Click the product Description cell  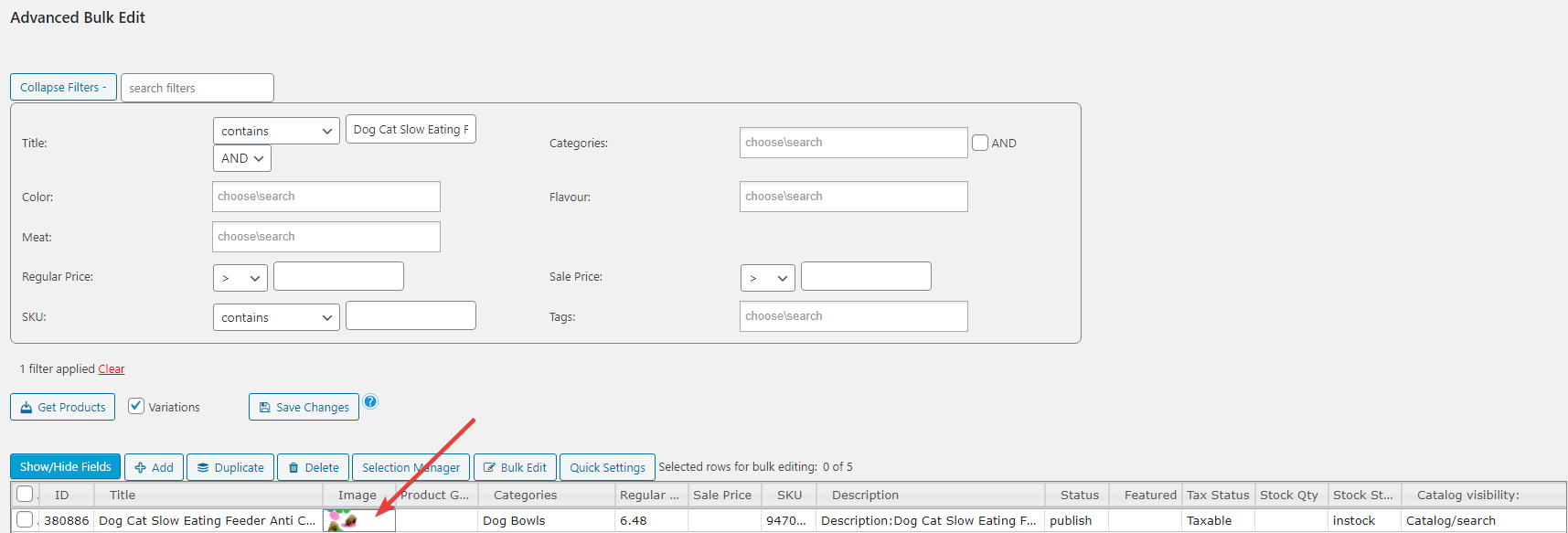(931, 520)
